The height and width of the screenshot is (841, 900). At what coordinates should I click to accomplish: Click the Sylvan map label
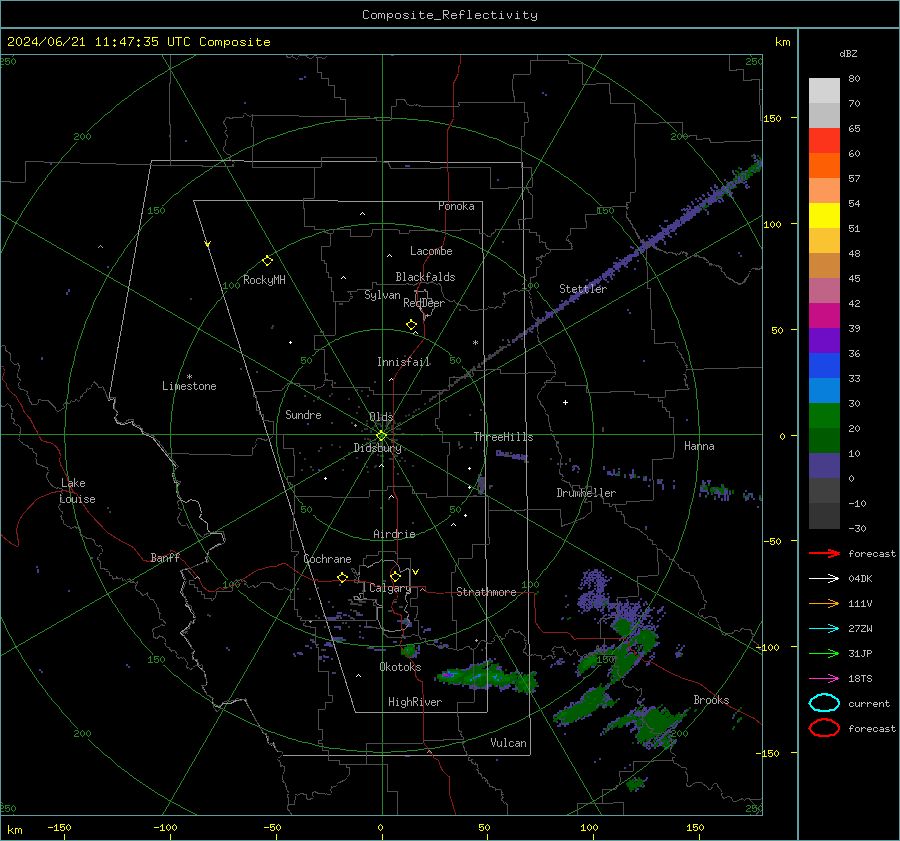tap(382, 296)
